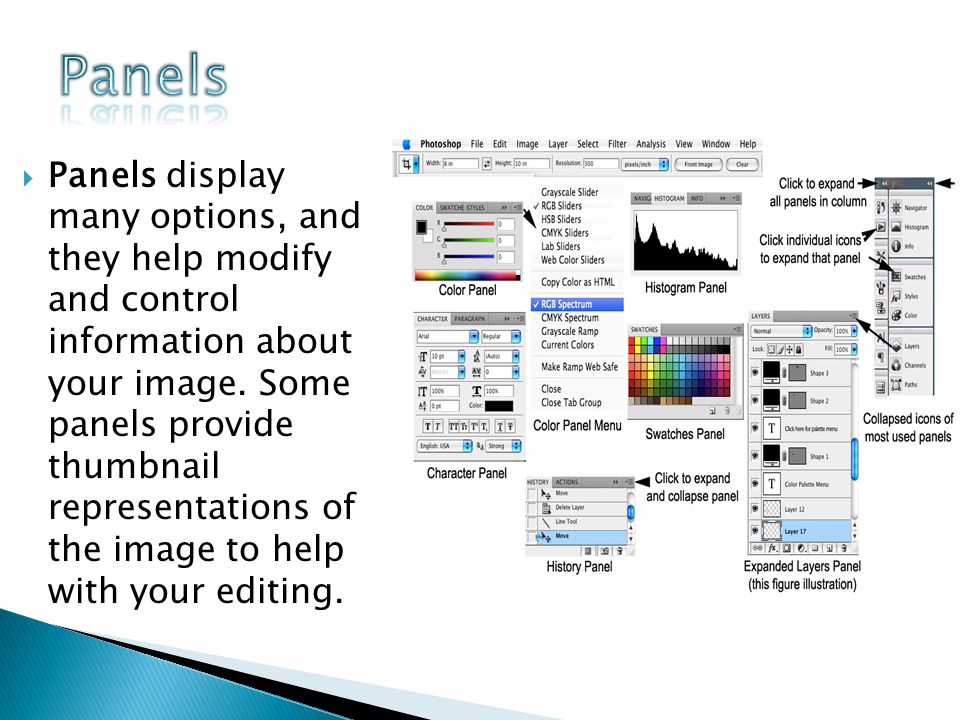Toggle Lock transparent pixels in Layers panel
960x720 pixels.
(771, 350)
